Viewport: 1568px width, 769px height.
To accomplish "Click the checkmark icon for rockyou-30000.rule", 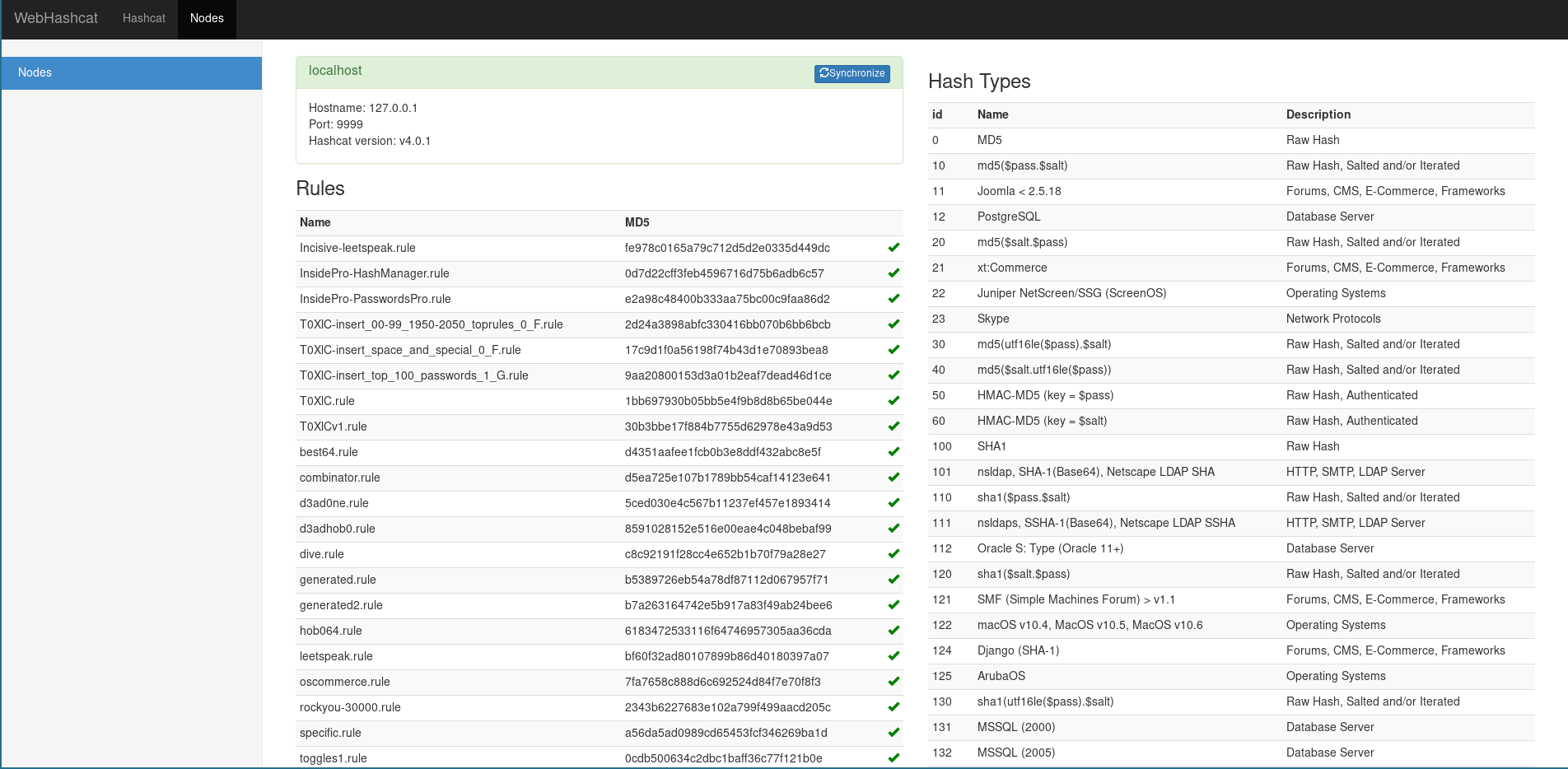I will (x=894, y=707).
